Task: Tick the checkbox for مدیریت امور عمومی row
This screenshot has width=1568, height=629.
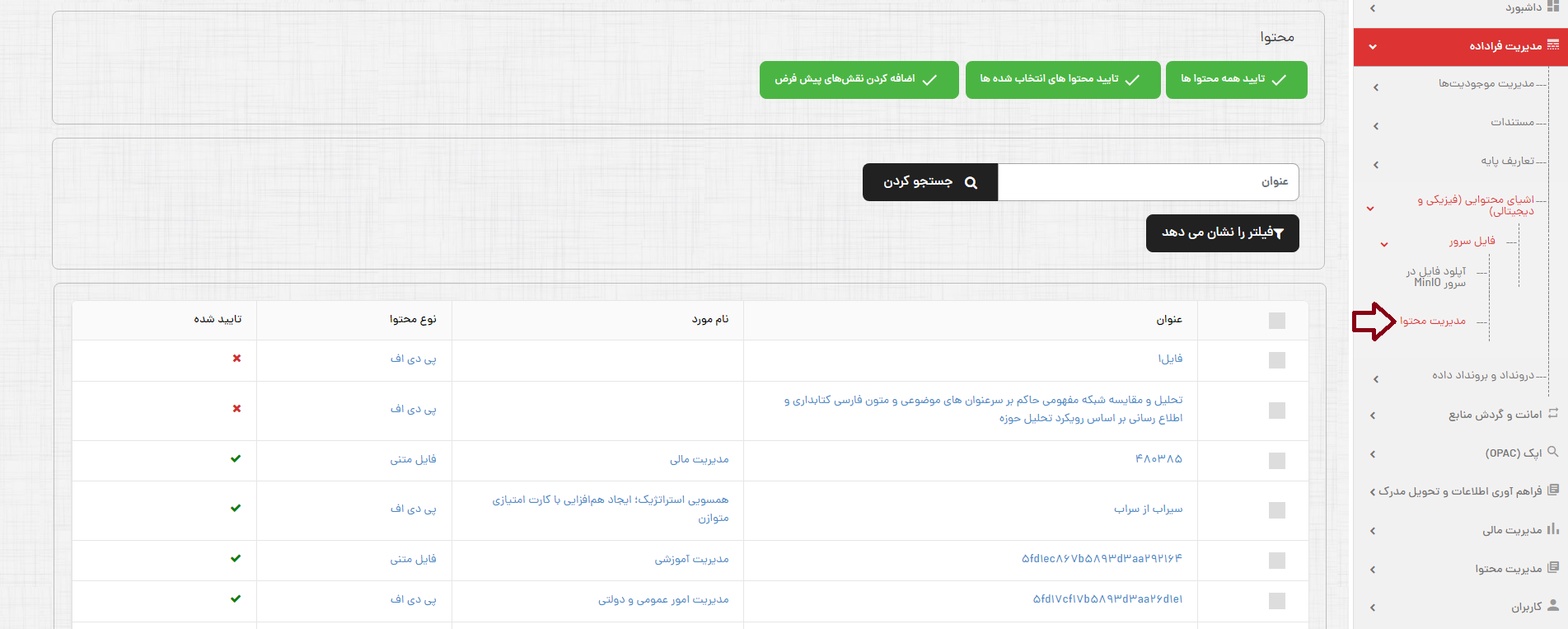Action: click(1277, 601)
